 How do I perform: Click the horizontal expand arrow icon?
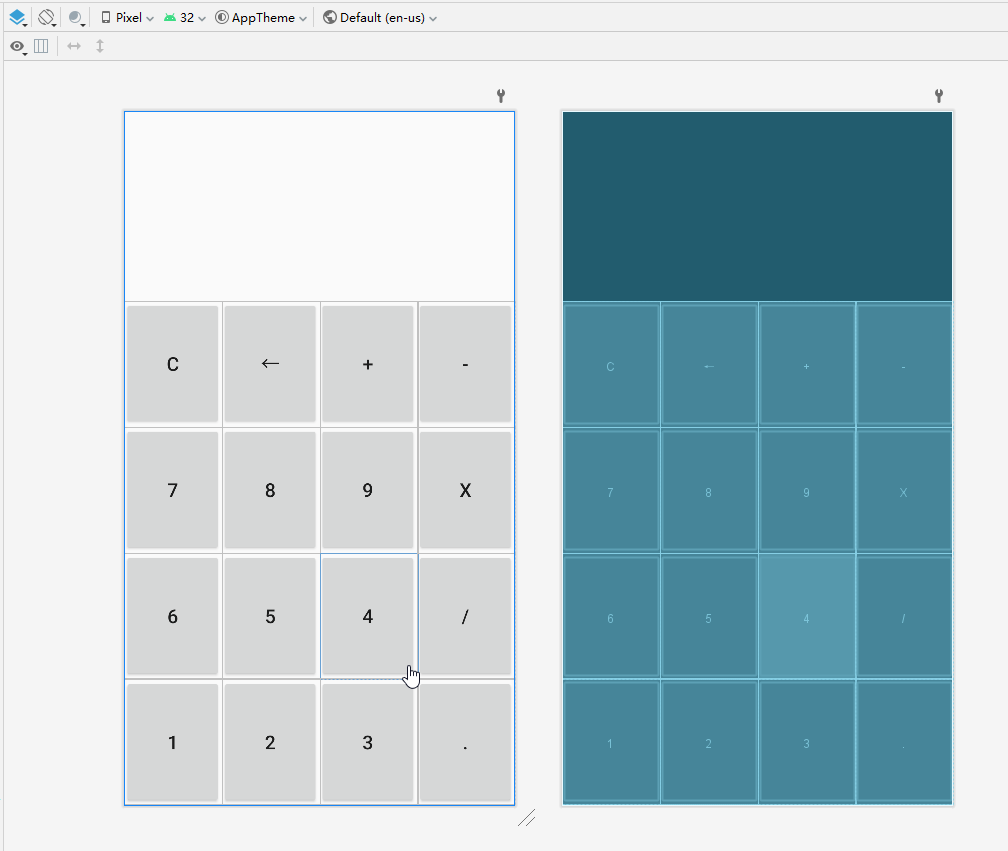tap(73, 46)
